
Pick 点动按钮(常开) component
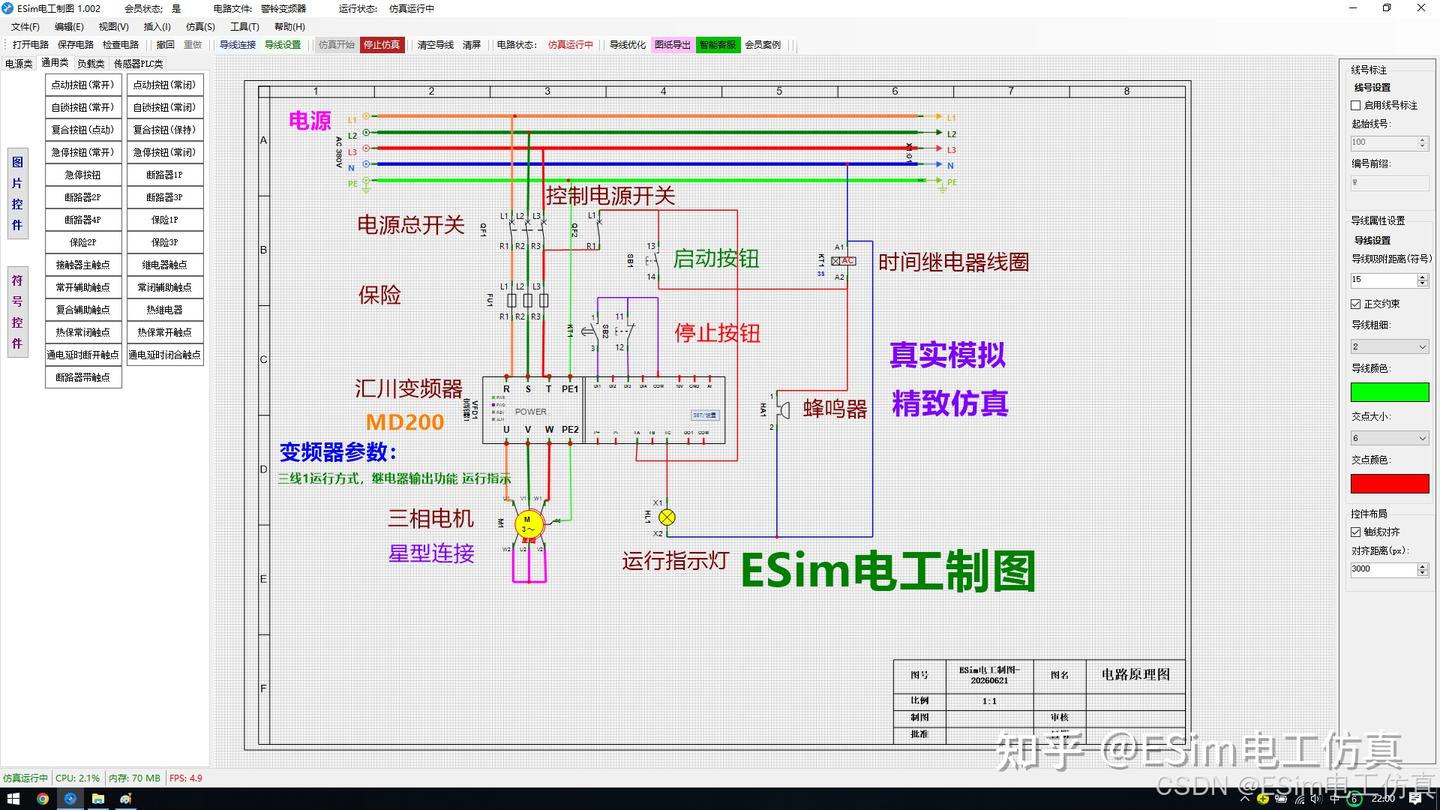click(x=83, y=85)
